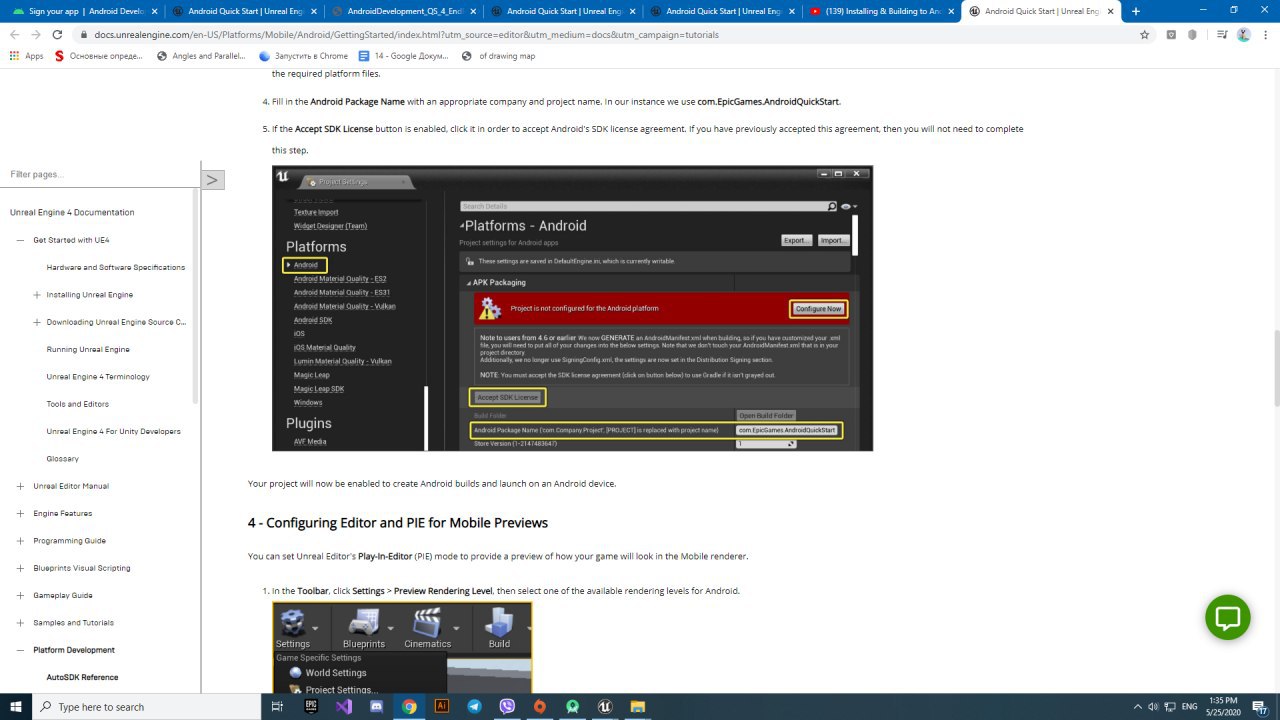Open the Chrome three-dot menu

pos(1265,34)
